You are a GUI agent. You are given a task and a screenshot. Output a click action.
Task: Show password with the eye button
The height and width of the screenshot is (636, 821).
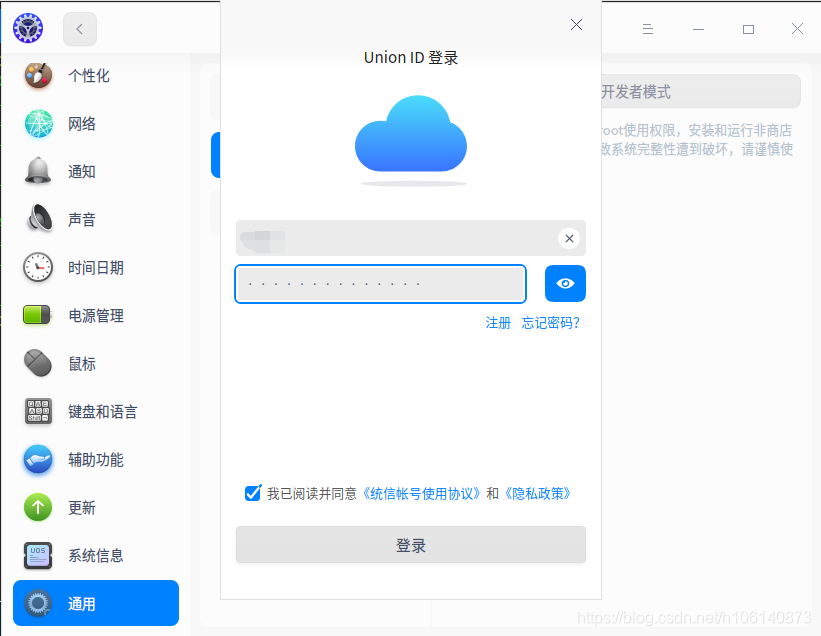pyautogui.click(x=565, y=284)
